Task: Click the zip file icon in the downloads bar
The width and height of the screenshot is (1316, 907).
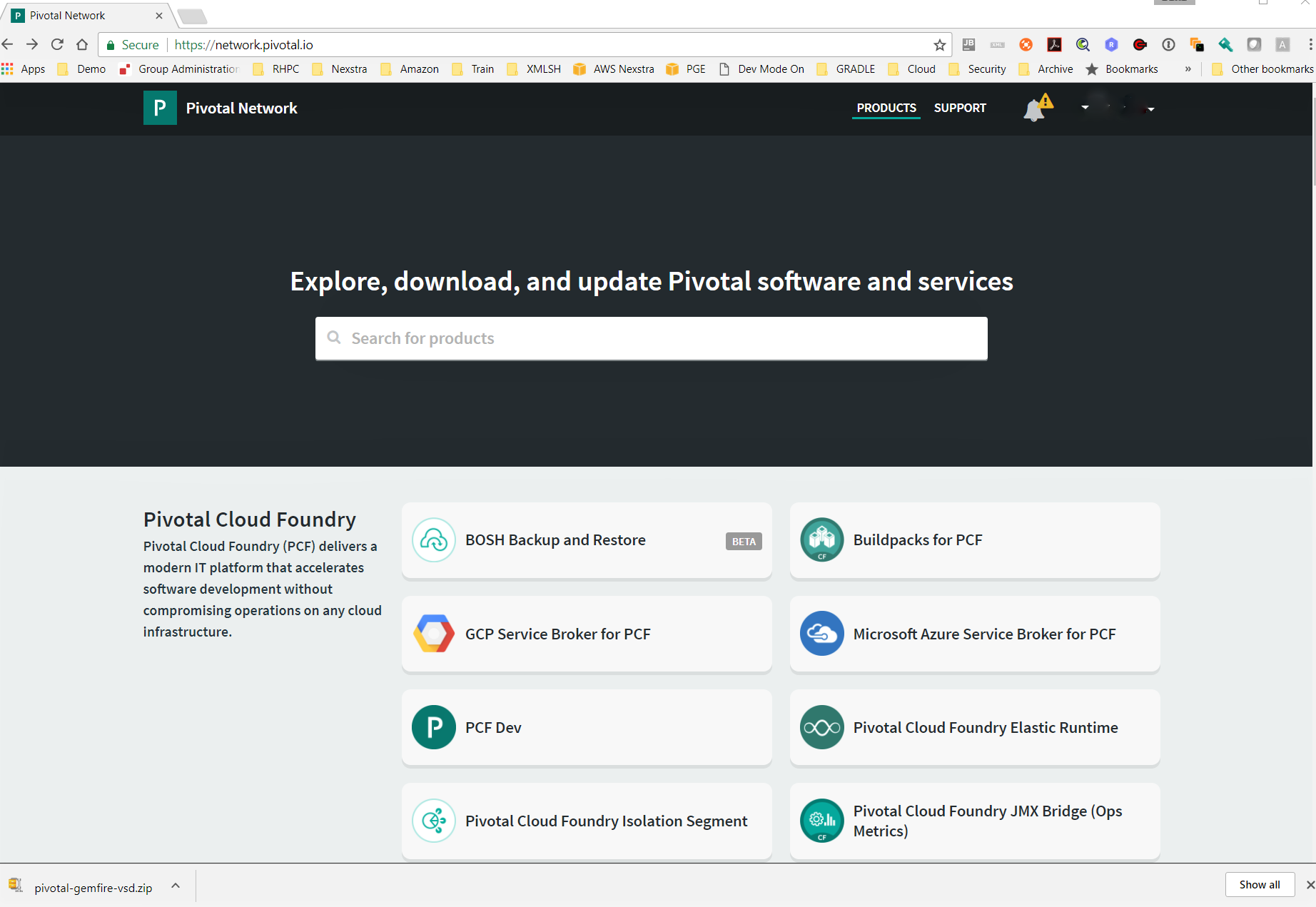Action: click(x=16, y=886)
